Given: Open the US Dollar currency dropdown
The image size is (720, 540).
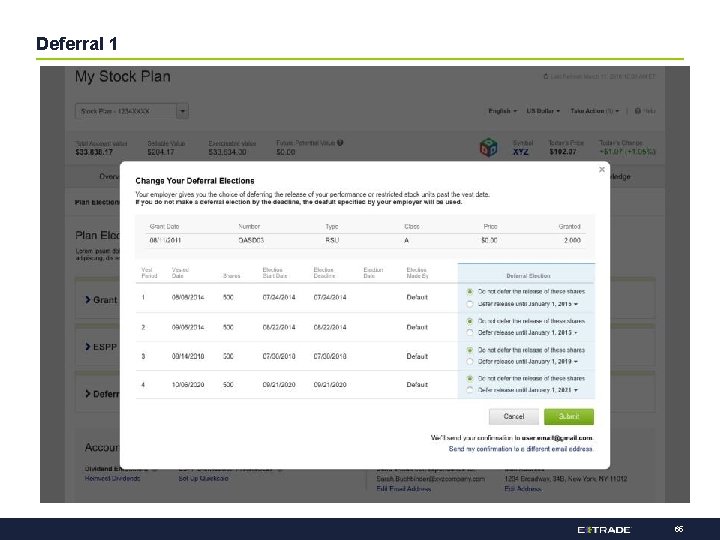Looking at the screenshot, I should [543, 111].
